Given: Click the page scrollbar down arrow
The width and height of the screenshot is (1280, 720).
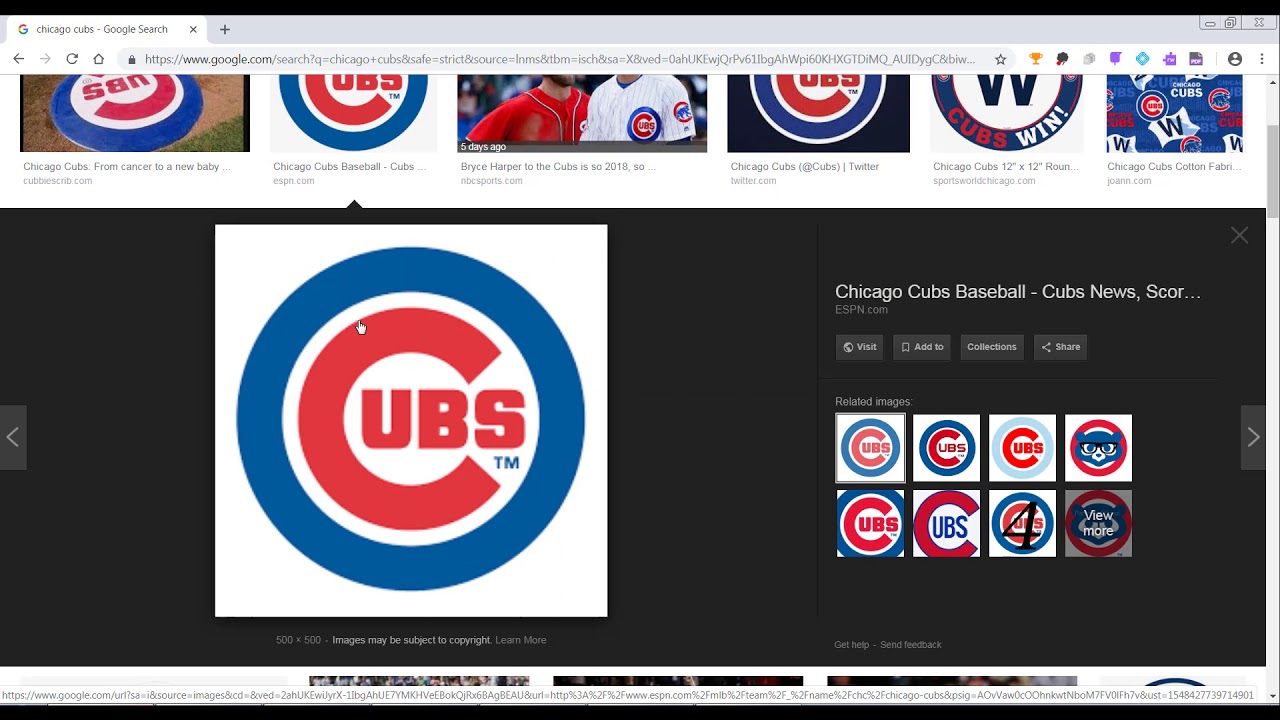Looking at the screenshot, I should pyautogui.click(x=1273, y=696).
